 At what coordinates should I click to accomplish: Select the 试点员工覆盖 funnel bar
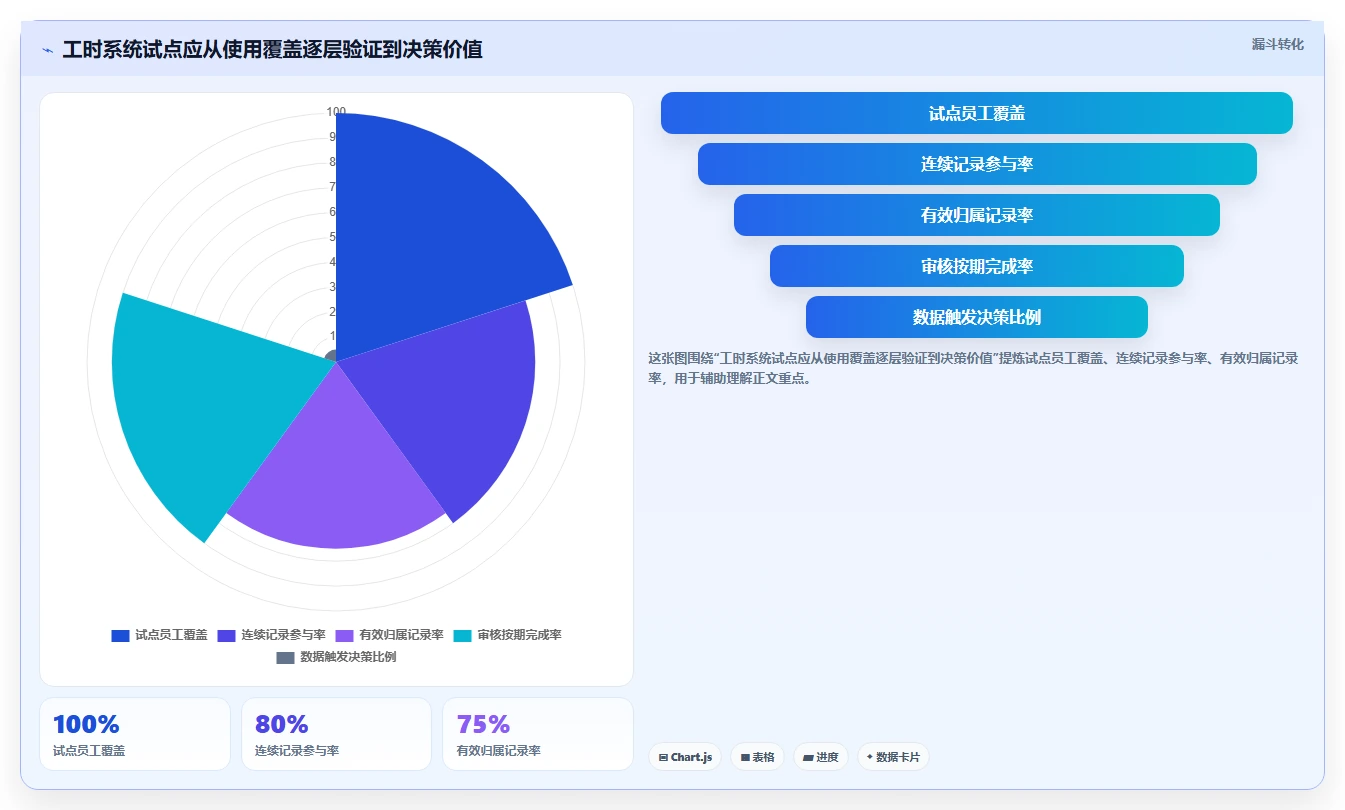[976, 113]
